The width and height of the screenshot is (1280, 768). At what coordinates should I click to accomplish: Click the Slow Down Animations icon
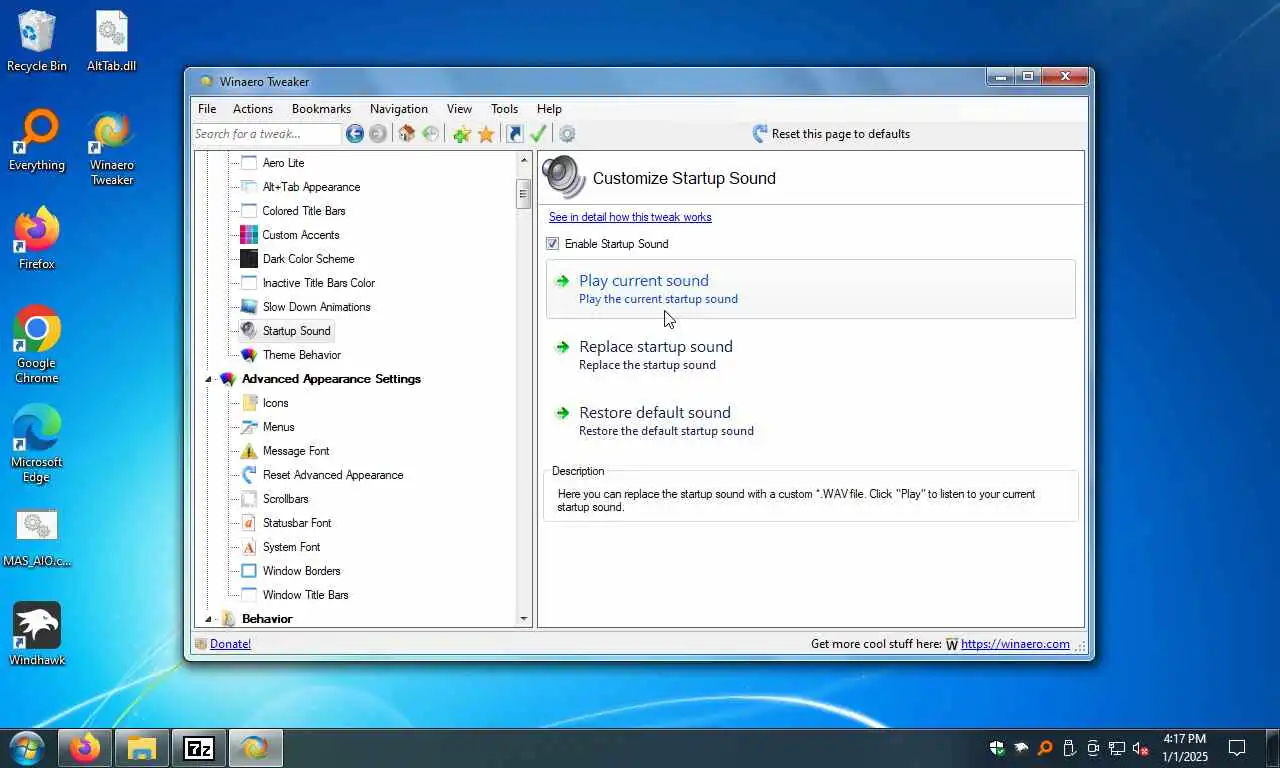pyautogui.click(x=249, y=307)
